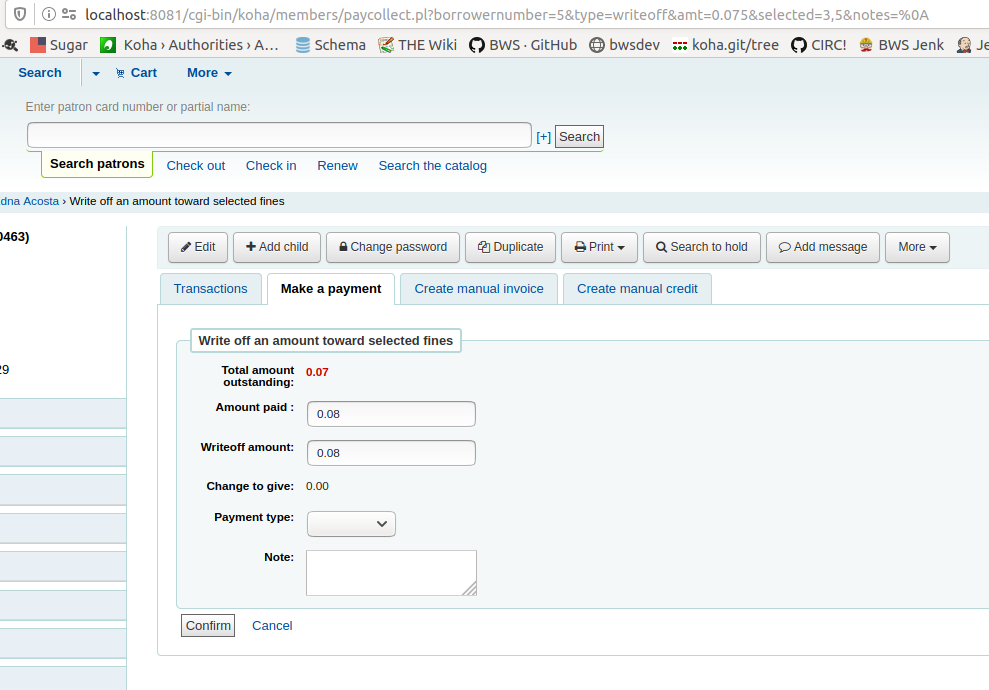Open the BWS GitHub bookmark
Viewport: 989px width, 690px height.
click(522, 45)
